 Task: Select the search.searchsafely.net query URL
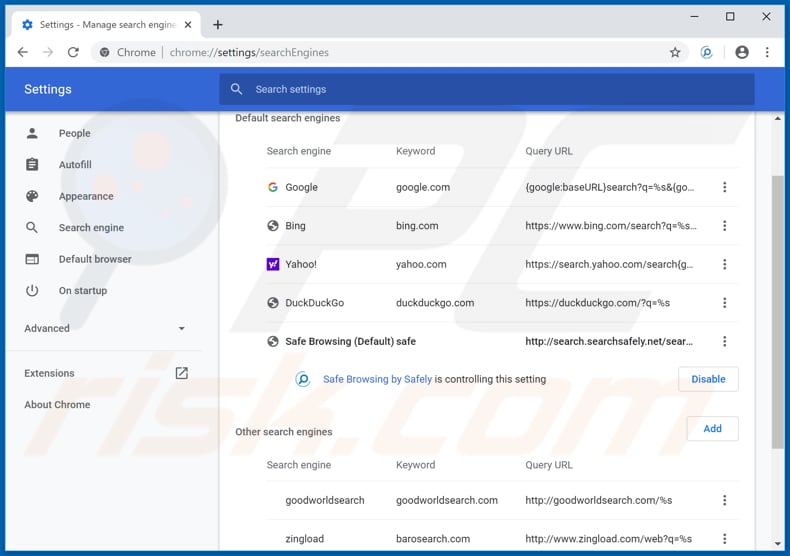(609, 341)
